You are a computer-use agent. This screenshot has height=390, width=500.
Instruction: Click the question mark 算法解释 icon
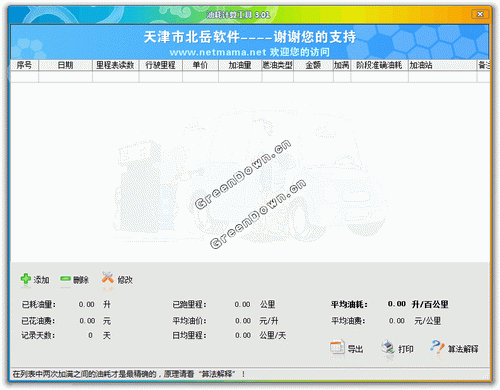pos(437,347)
